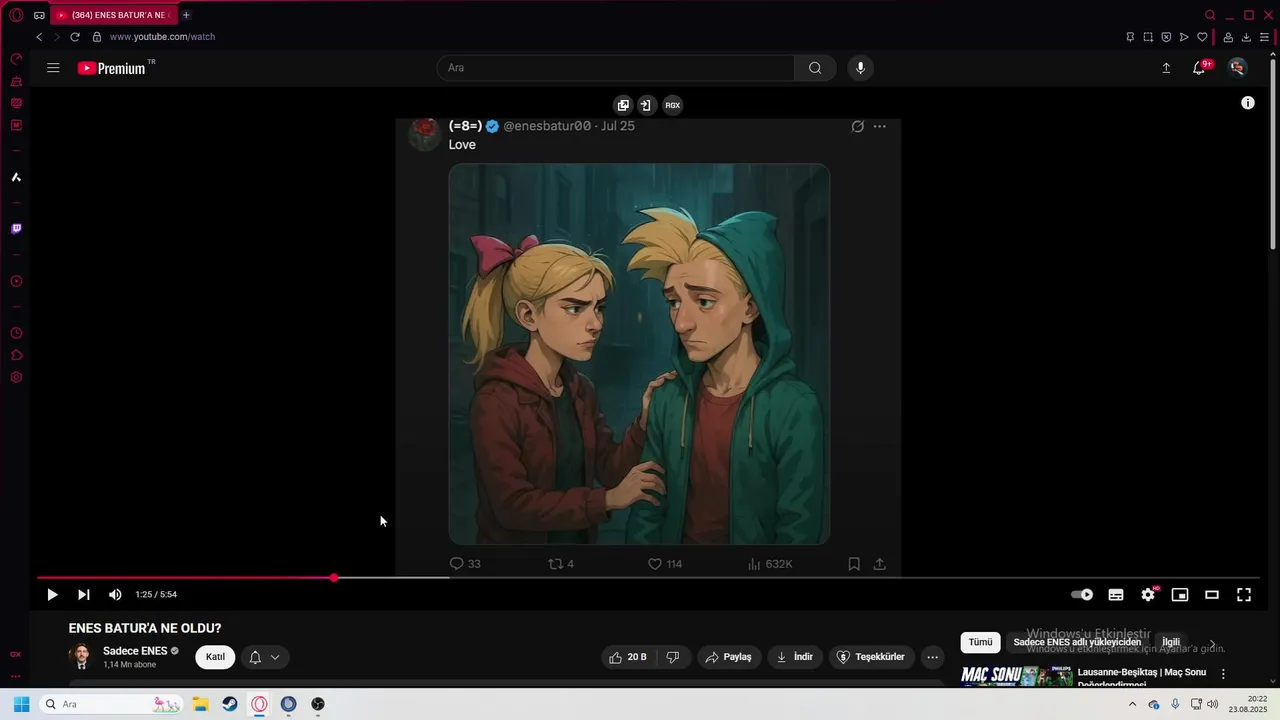Viewport: 1280px width, 720px height.
Task: Mute the video volume
Action: 115,595
